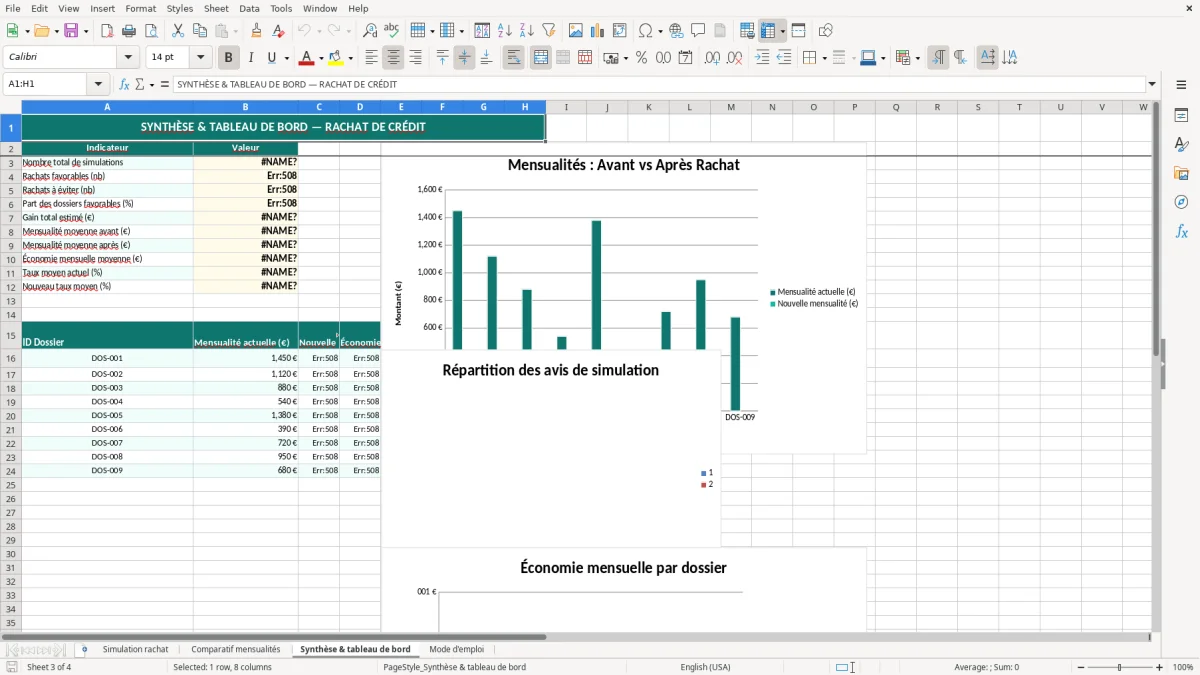
Task: Insert an image
Action: (x=576, y=31)
